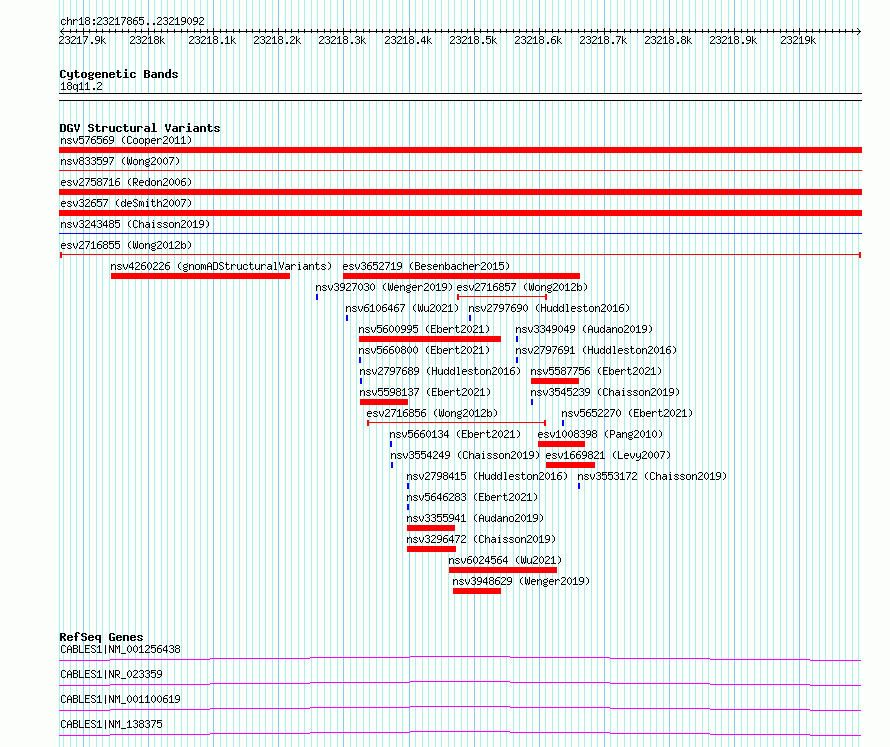The height and width of the screenshot is (747, 890).
Task: Select the esv1669821 (Levy2007) label
Action: (x=608, y=455)
